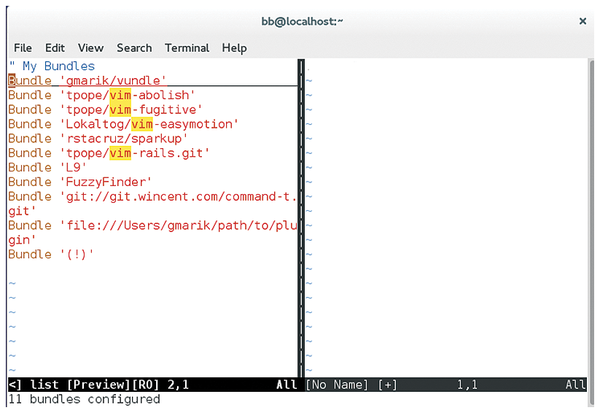The image size is (600, 413).
Task: Open the File menu
Action: 23,48
